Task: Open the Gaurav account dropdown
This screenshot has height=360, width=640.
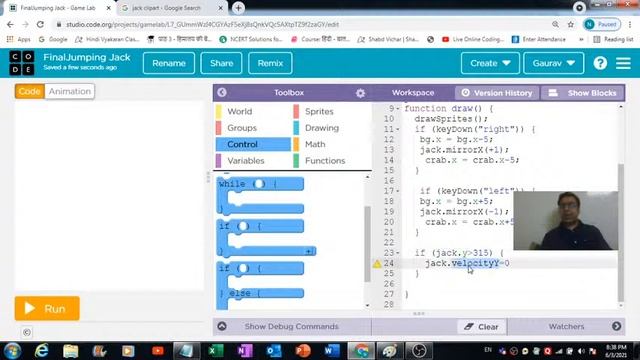Action: pos(553,63)
